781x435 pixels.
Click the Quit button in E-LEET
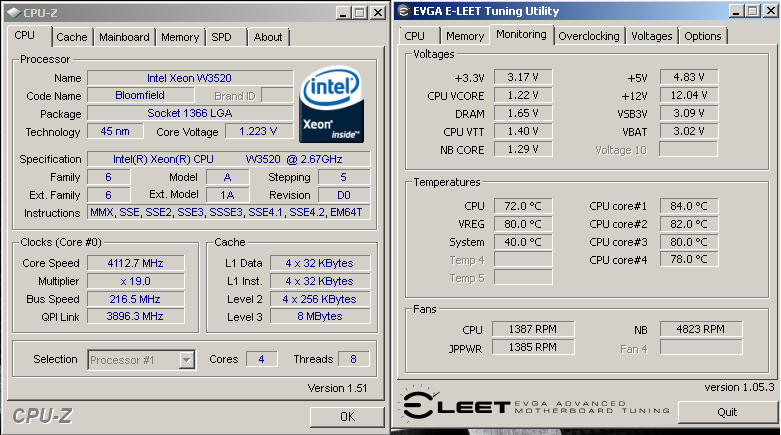[727, 412]
